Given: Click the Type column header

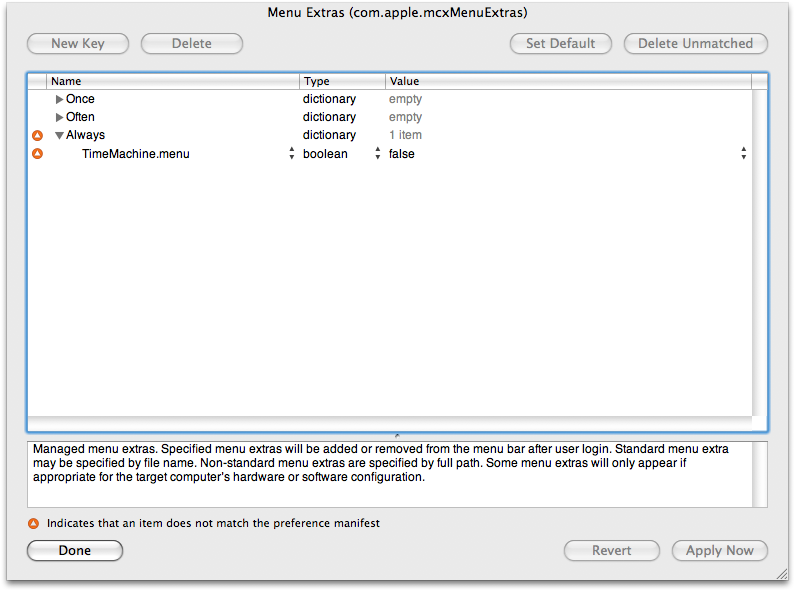Looking at the screenshot, I should [342, 81].
